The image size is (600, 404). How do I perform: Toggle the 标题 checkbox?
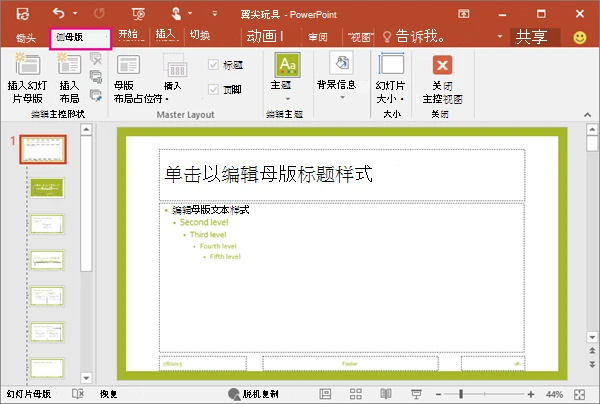coord(213,65)
